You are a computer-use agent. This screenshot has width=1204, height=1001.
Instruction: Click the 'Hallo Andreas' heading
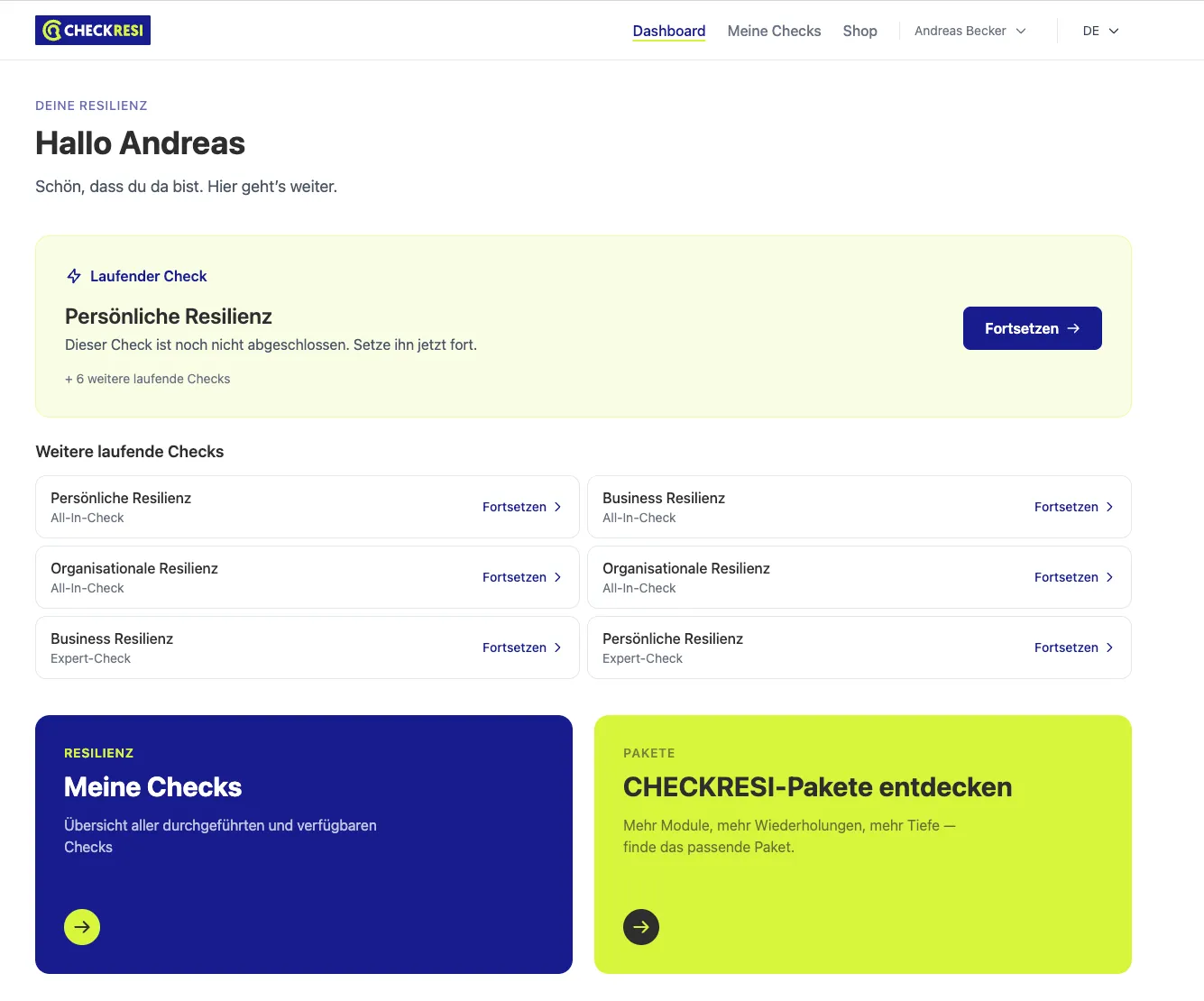click(141, 143)
